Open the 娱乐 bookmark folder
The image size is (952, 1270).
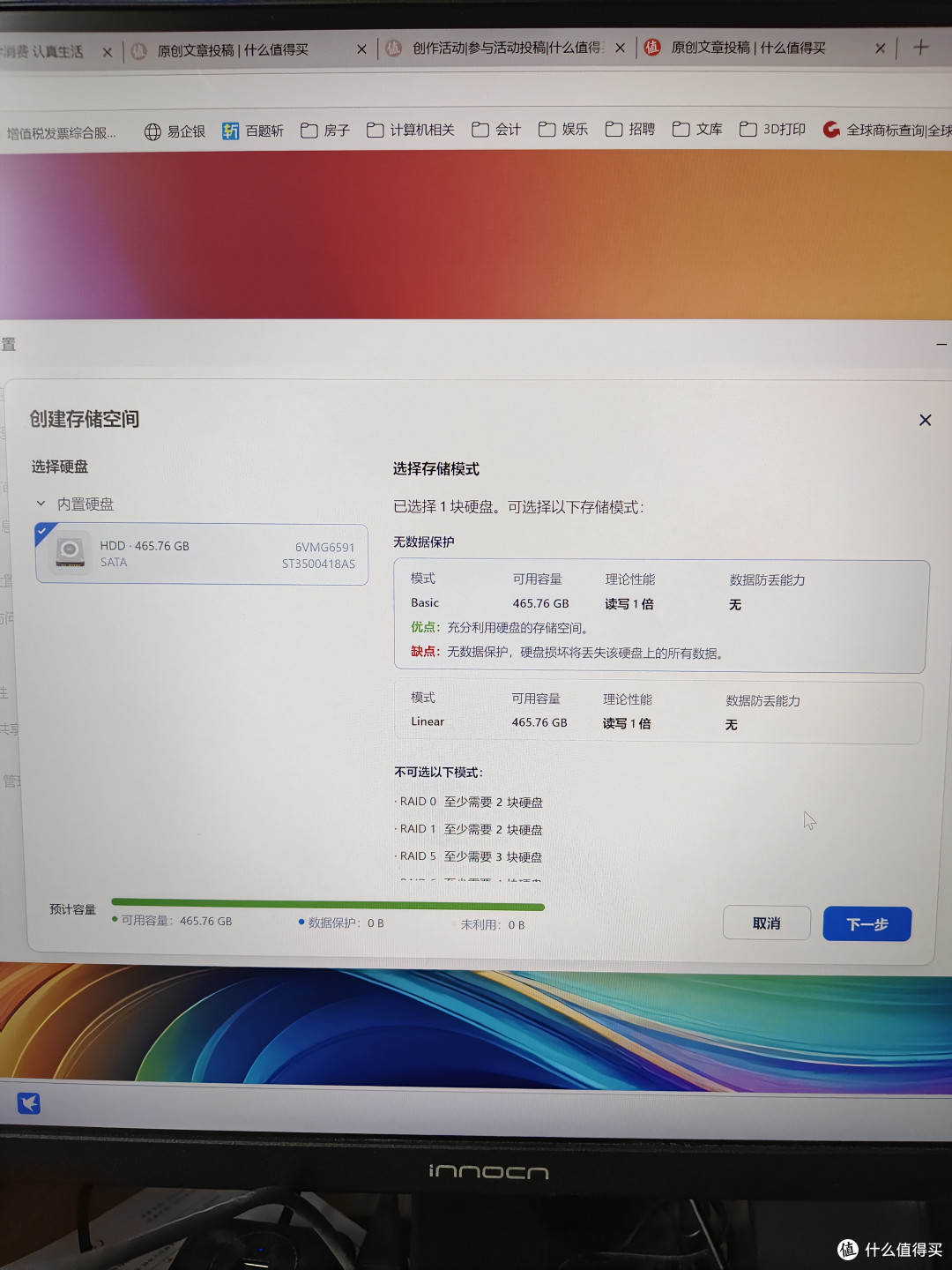(x=562, y=130)
